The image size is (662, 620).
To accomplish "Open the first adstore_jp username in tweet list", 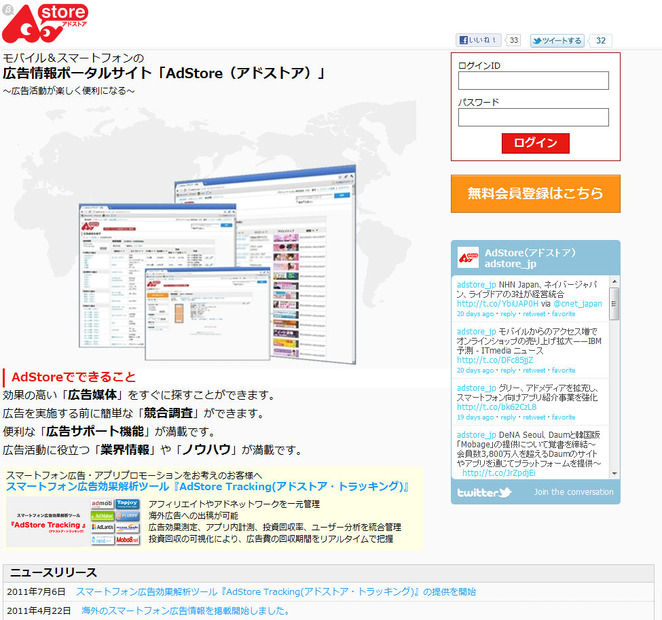I will 476,285.
